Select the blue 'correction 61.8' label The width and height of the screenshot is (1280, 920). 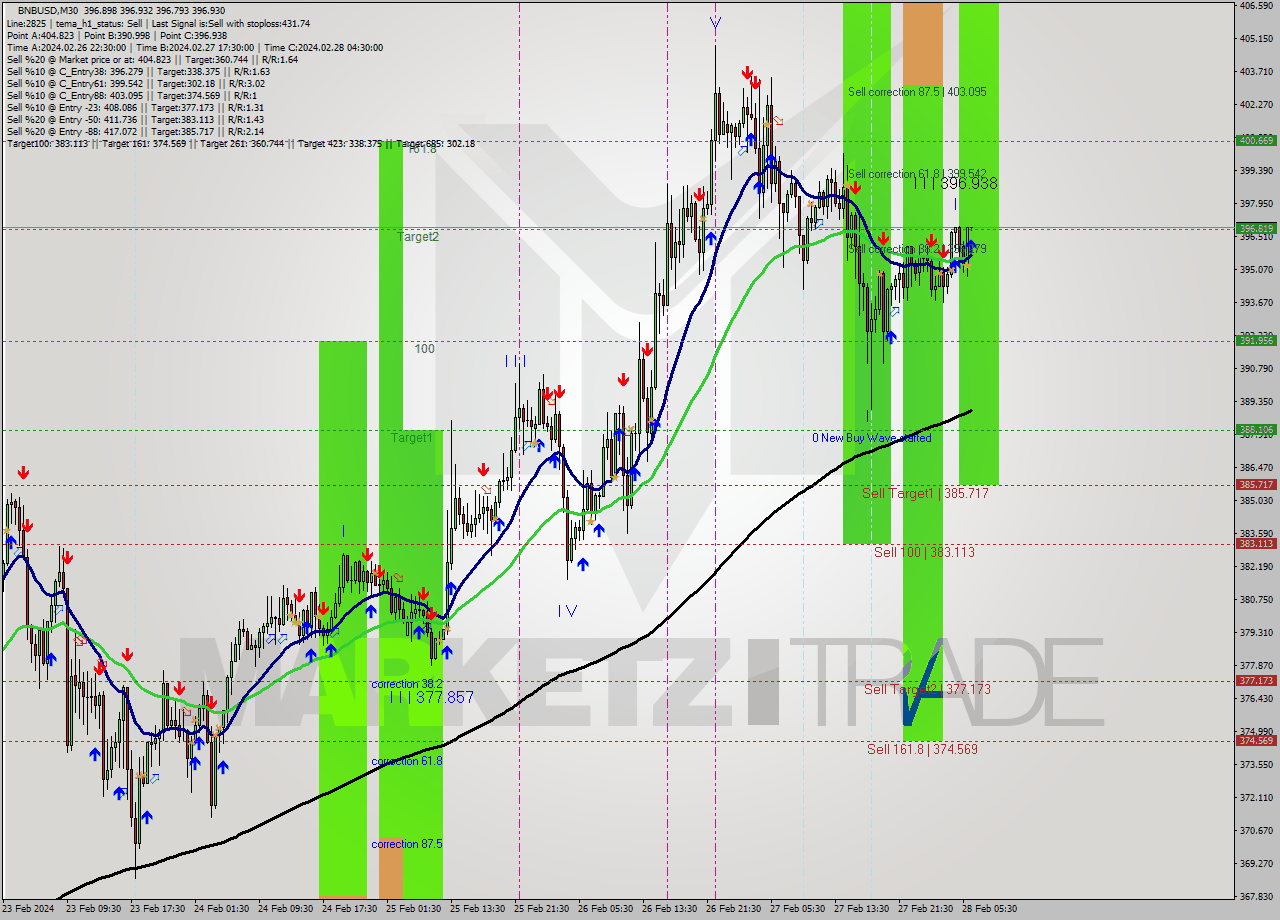(406, 761)
